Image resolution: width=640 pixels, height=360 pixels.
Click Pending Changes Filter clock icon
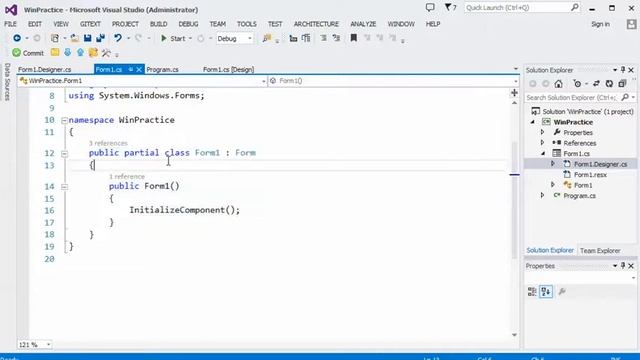click(x=577, y=84)
